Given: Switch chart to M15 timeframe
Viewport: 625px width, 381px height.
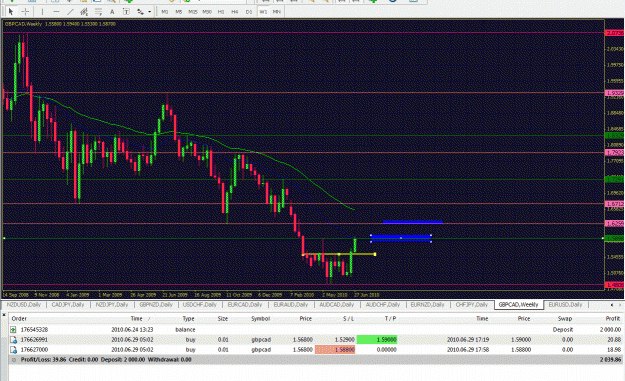Looking at the screenshot, I should click(193, 12).
